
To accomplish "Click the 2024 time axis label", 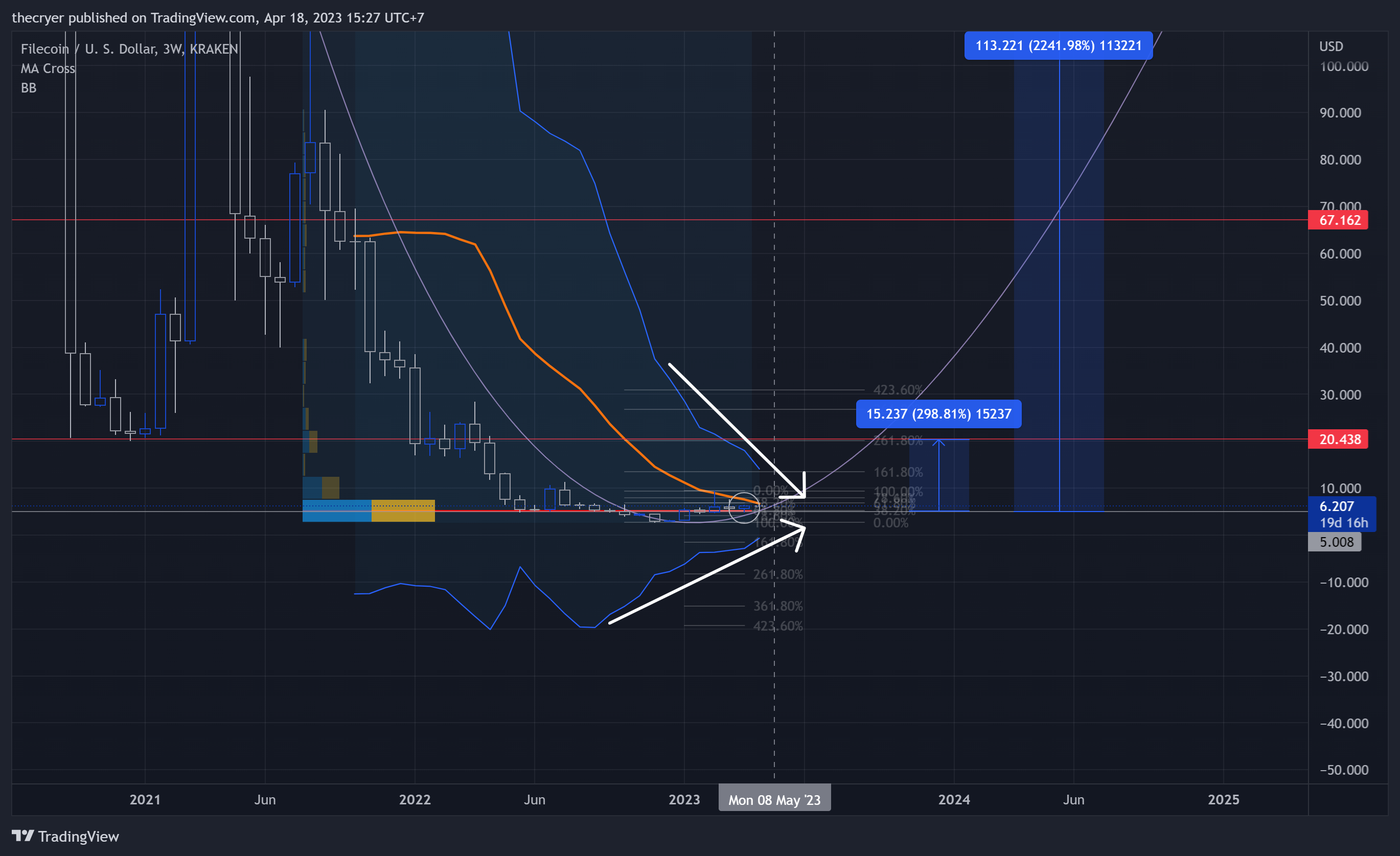I will pyautogui.click(x=954, y=800).
